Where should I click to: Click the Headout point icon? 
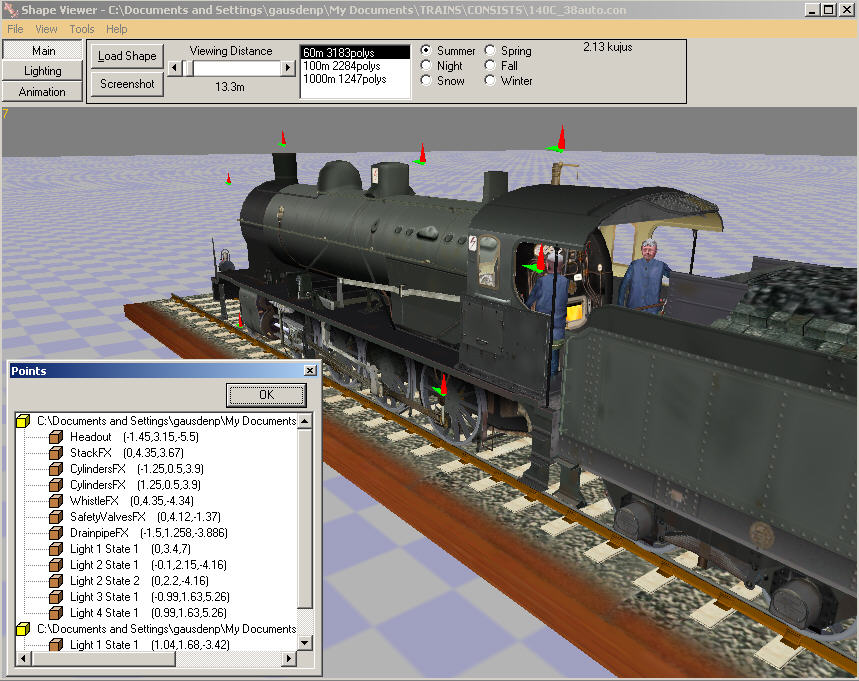[x=56, y=437]
